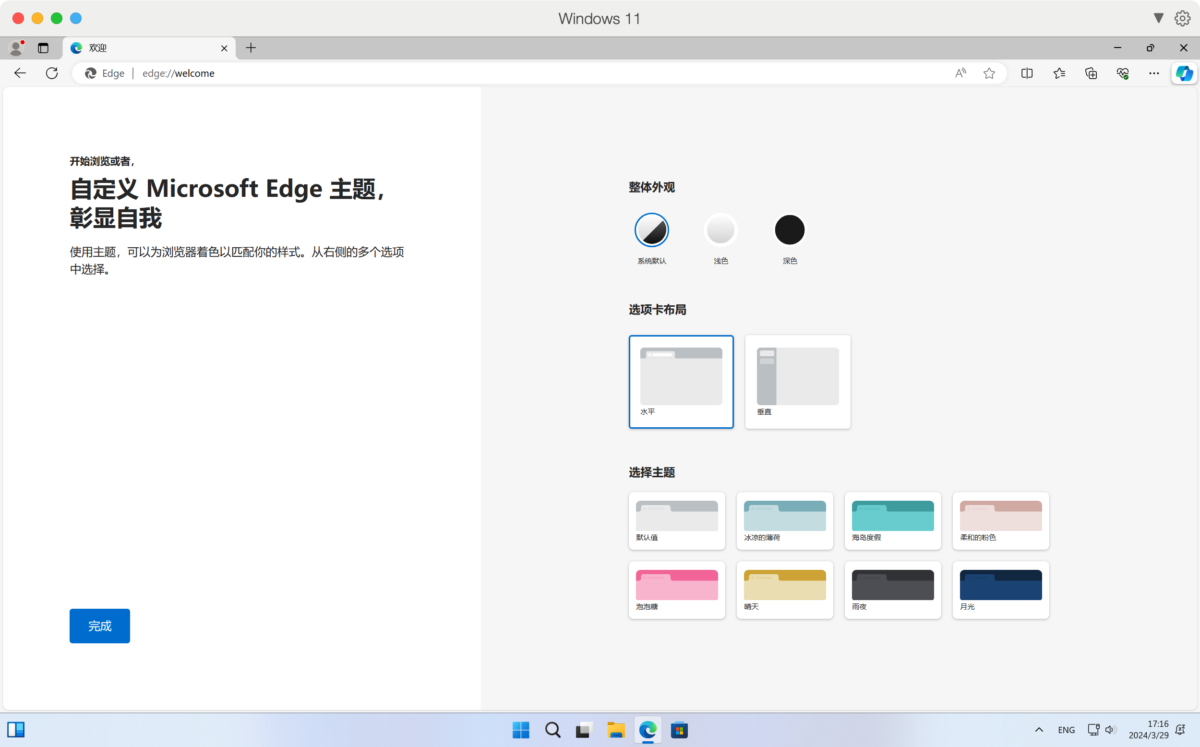Open the Collections icon
The height and width of the screenshot is (747, 1200).
[x=1091, y=73]
